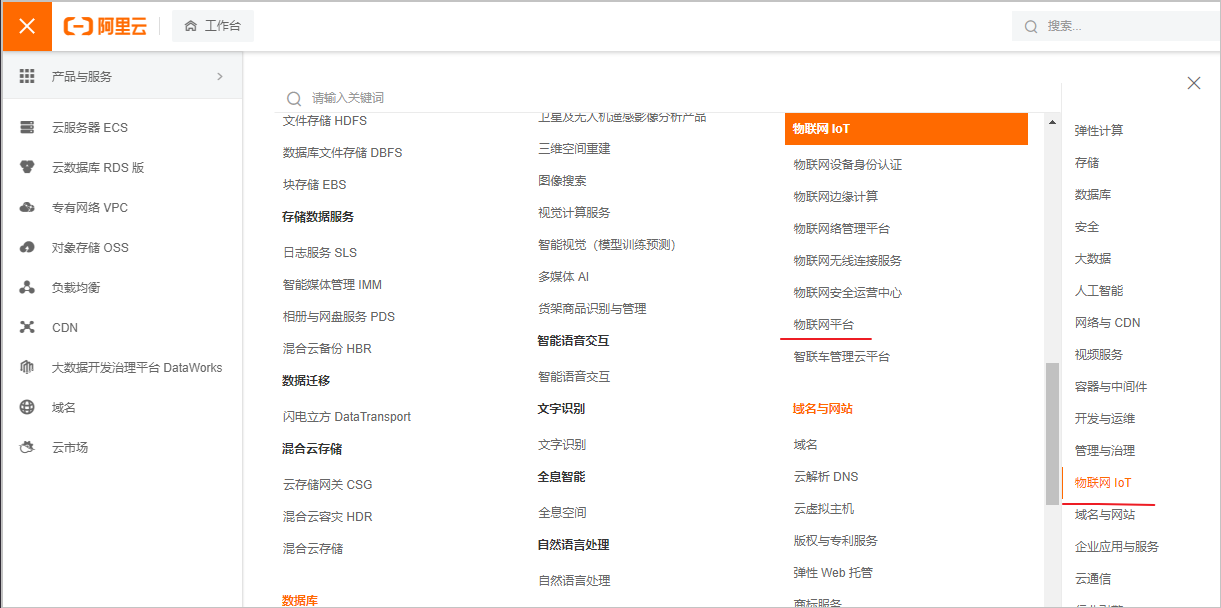This screenshot has height=608, width=1221.
Task: Click the CDN icon in sidebar
Action: click(28, 327)
